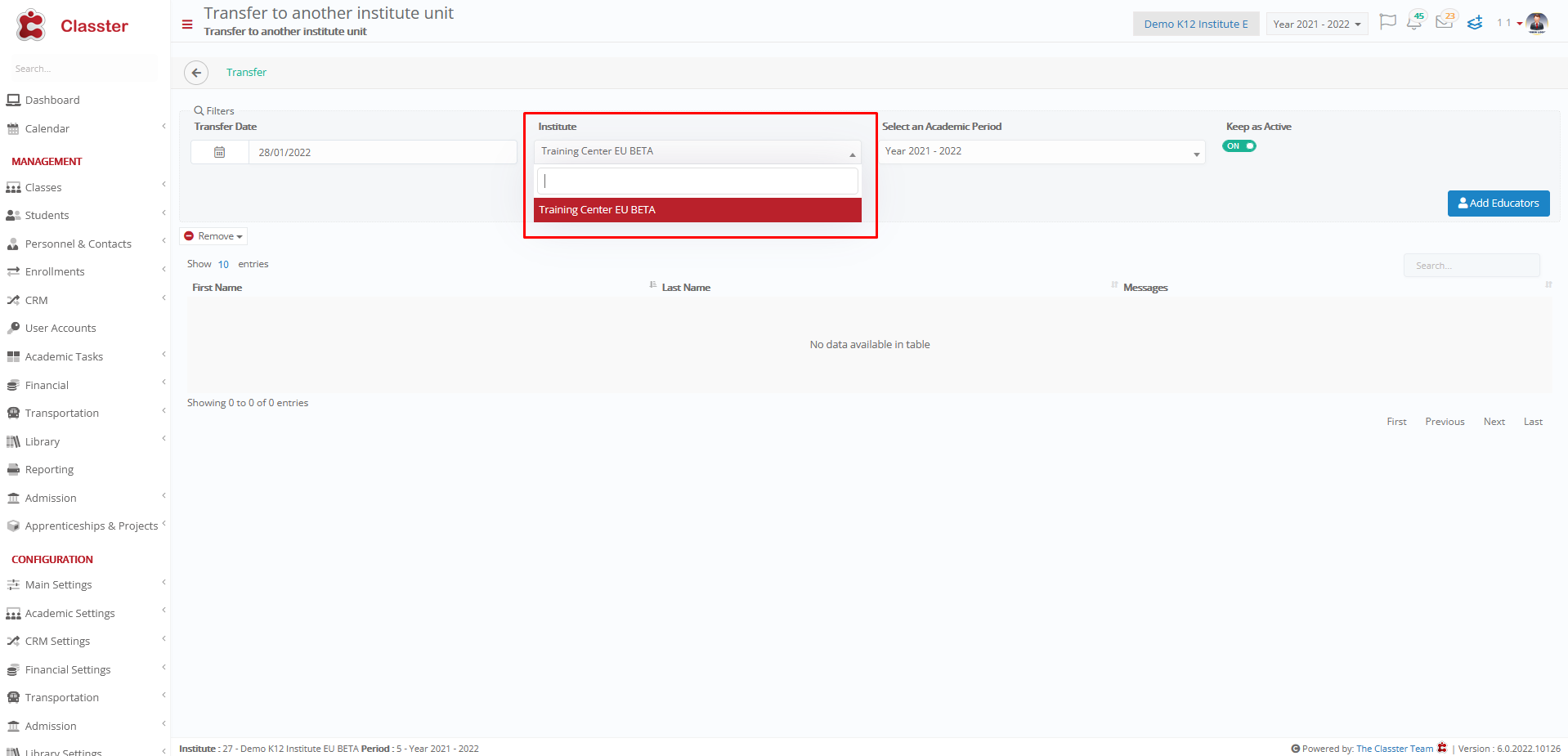Click the Add Educators button
This screenshot has height=756, width=1568.
click(x=1499, y=204)
